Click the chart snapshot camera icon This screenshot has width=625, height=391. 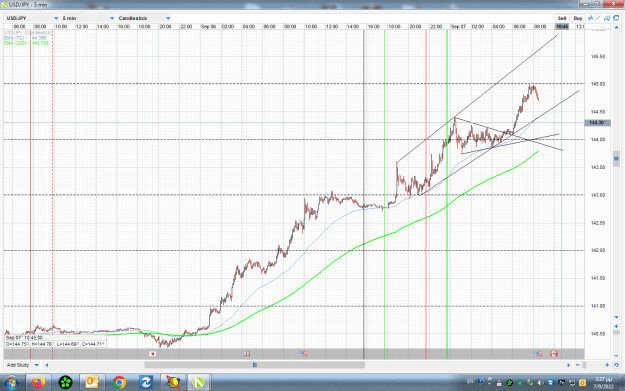coord(607,18)
